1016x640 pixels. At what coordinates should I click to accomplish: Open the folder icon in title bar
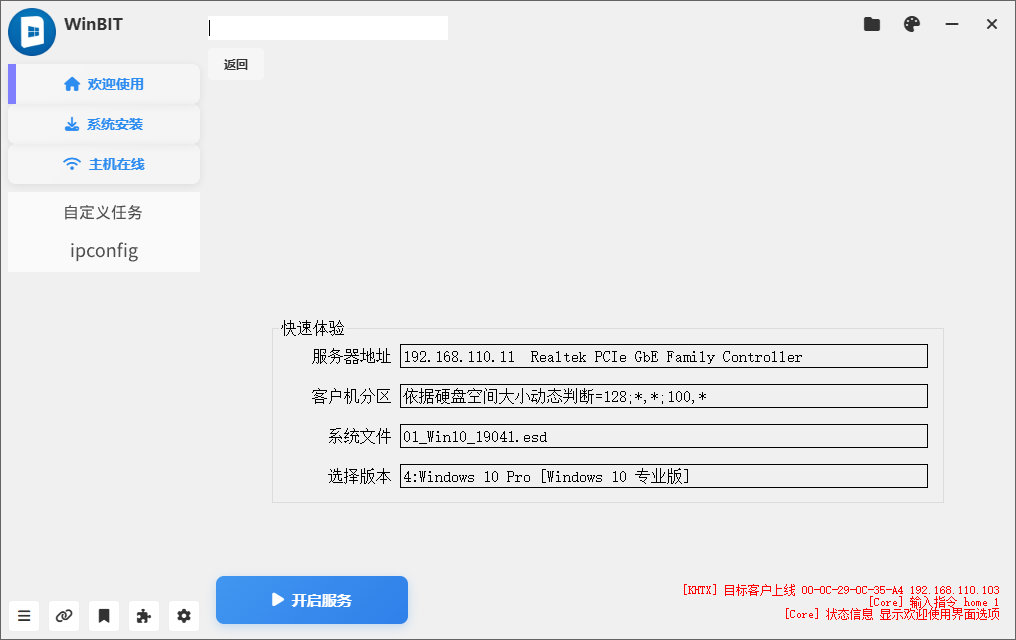pos(872,25)
